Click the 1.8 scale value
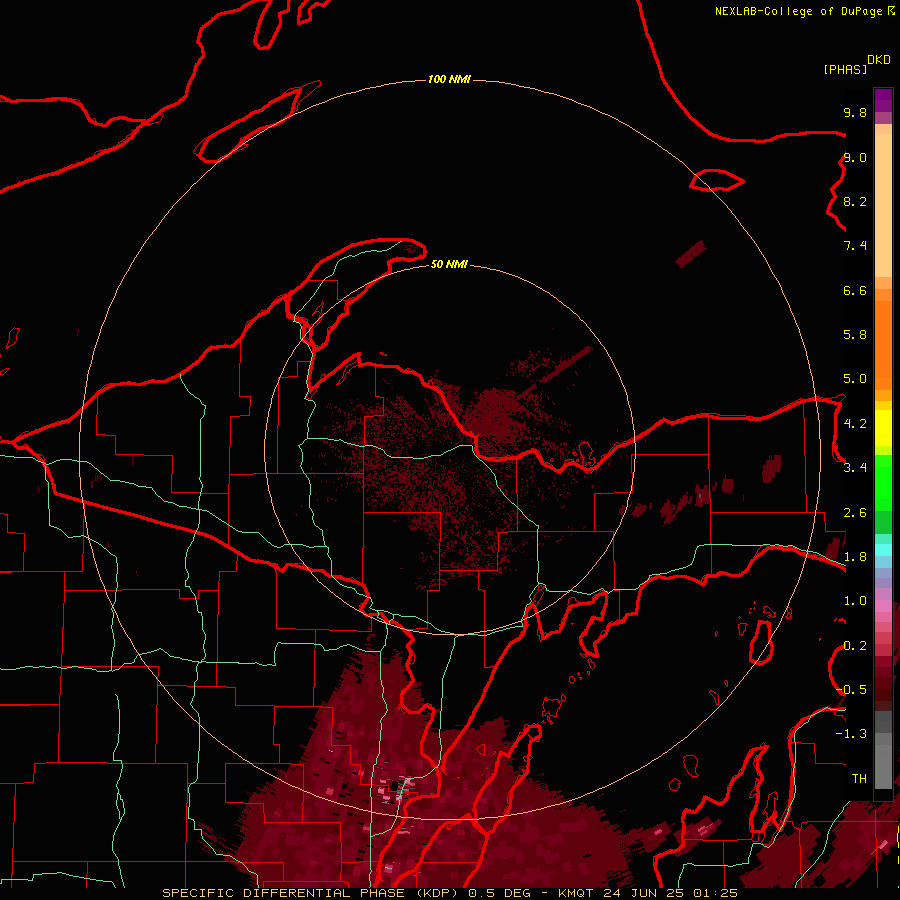 point(855,557)
